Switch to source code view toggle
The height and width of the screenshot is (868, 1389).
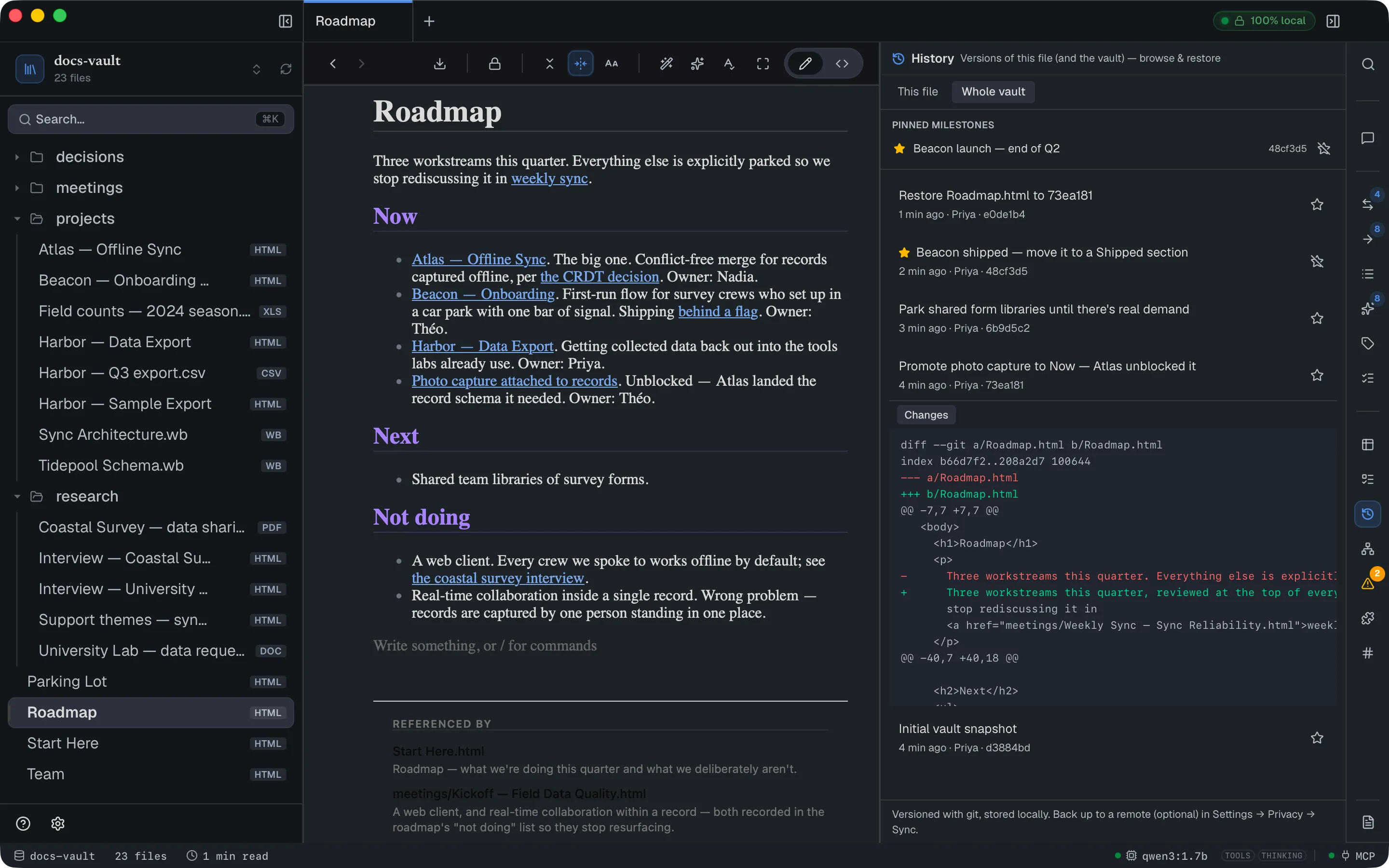click(842, 64)
